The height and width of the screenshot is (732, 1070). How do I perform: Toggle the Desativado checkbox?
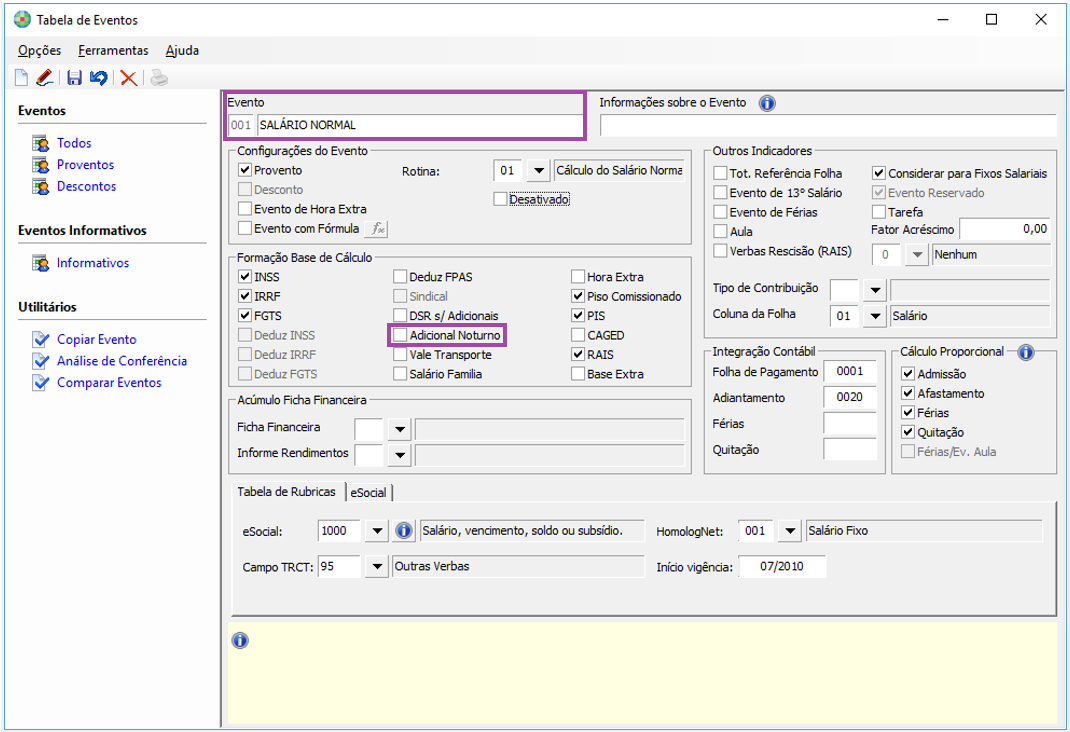click(x=500, y=199)
